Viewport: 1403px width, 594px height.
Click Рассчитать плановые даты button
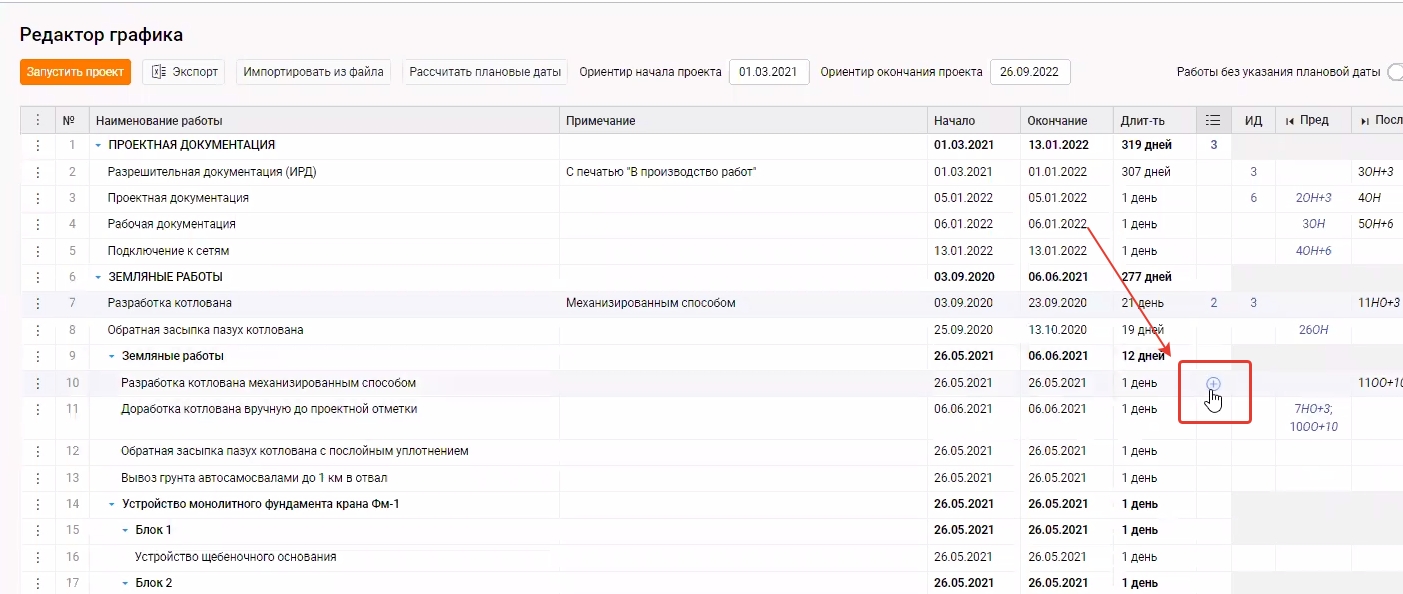click(x=485, y=72)
